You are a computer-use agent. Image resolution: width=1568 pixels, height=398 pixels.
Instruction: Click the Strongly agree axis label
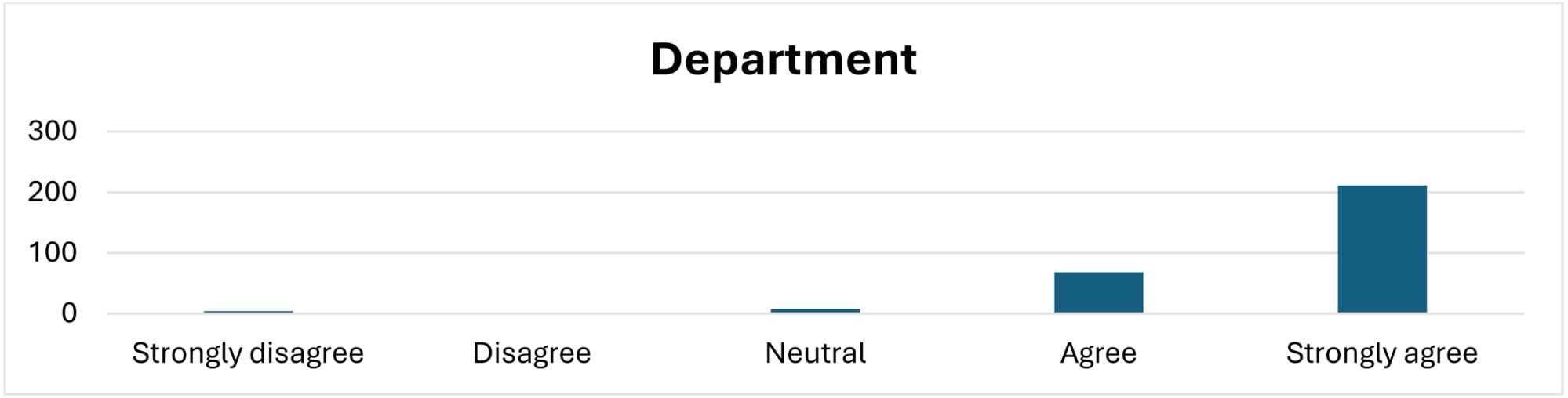pos(1381,353)
